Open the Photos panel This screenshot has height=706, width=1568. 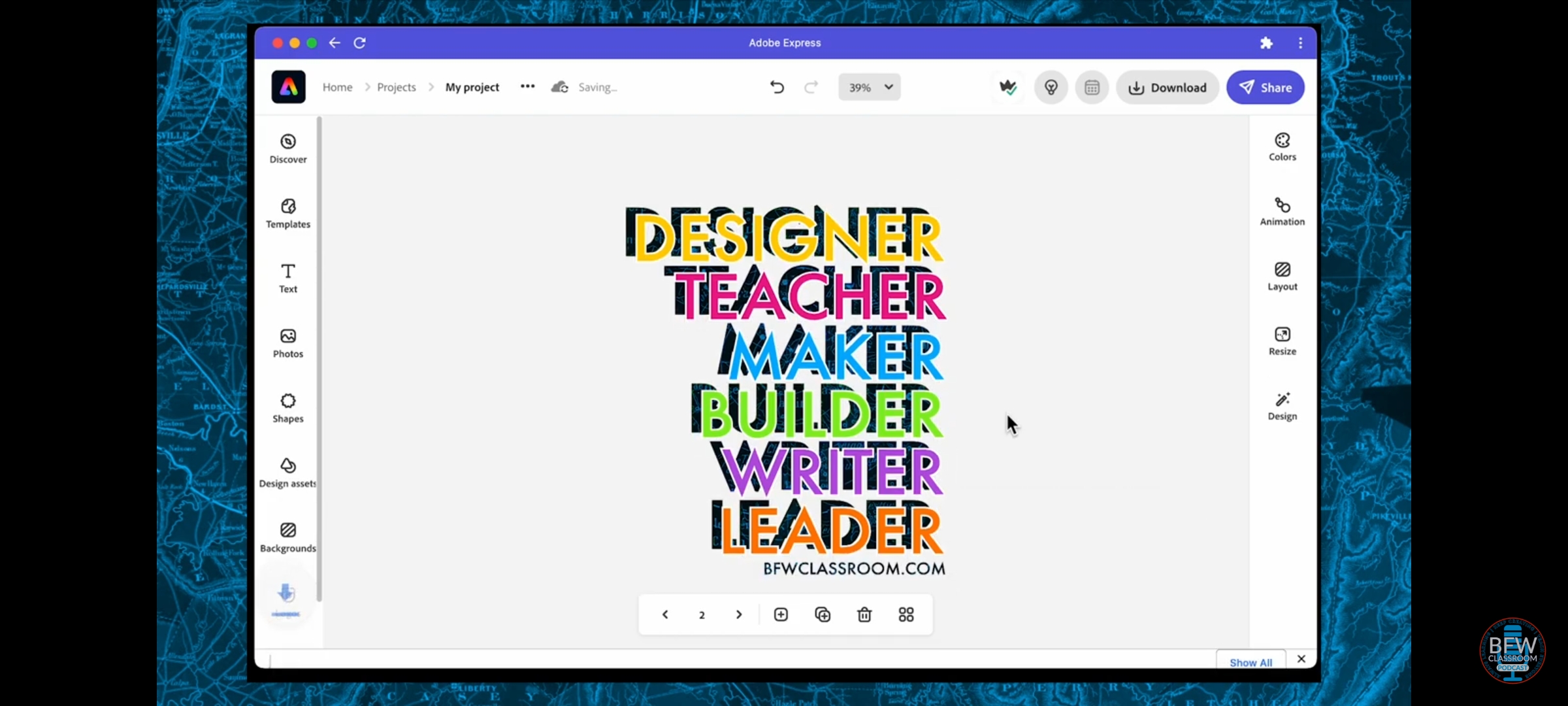click(x=287, y=342)
